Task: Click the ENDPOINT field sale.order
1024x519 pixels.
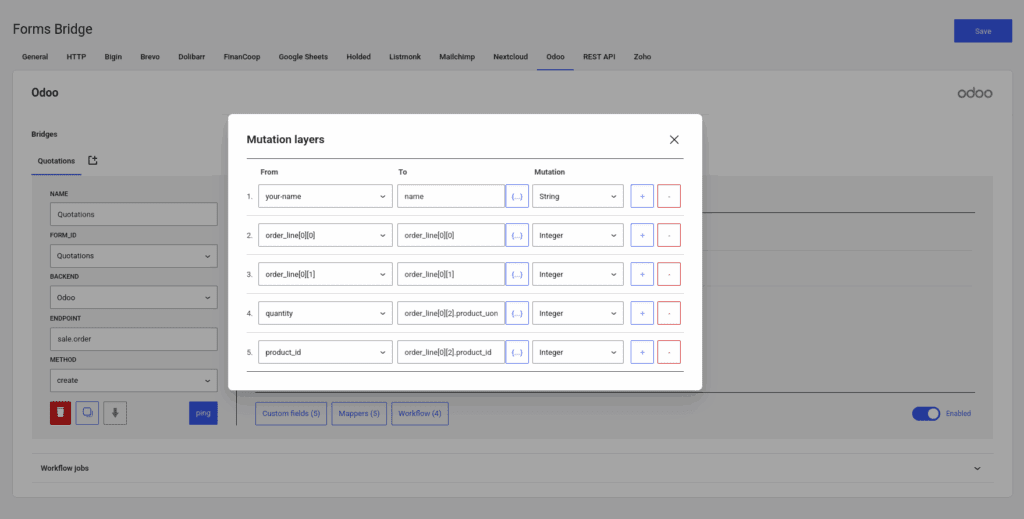Action: coord(134,339)
